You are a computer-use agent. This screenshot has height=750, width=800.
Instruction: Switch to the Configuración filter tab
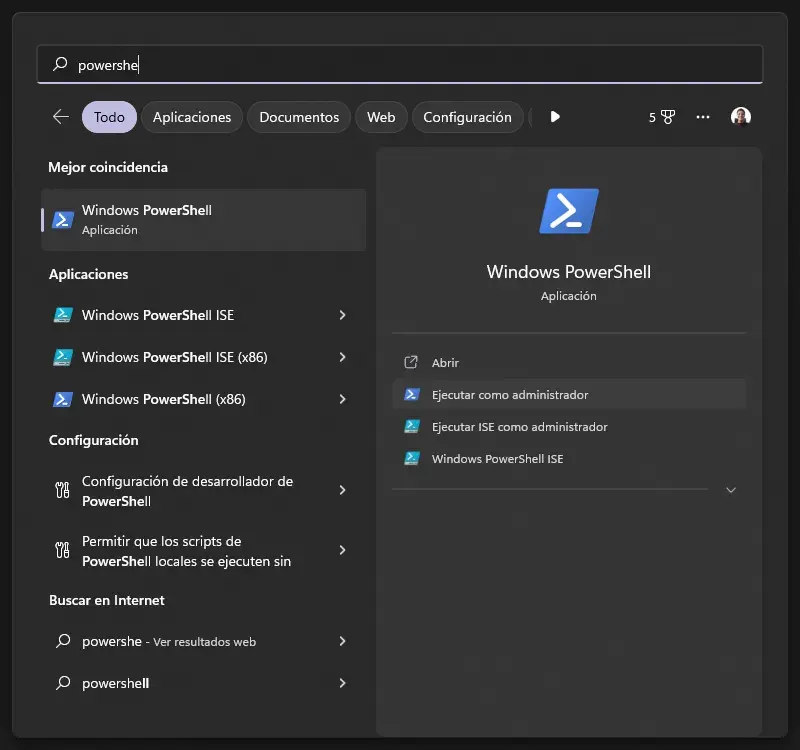[x=467, y=117]
